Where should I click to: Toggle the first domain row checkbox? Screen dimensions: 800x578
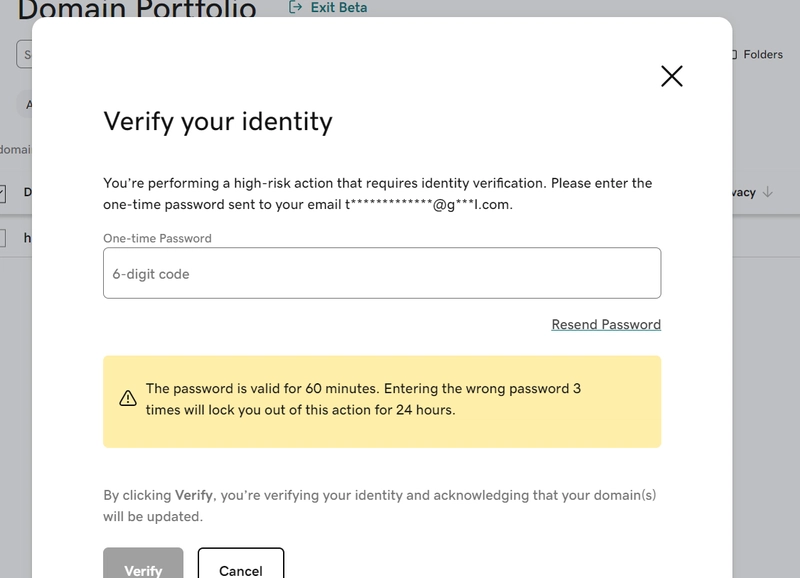point(3,238)
